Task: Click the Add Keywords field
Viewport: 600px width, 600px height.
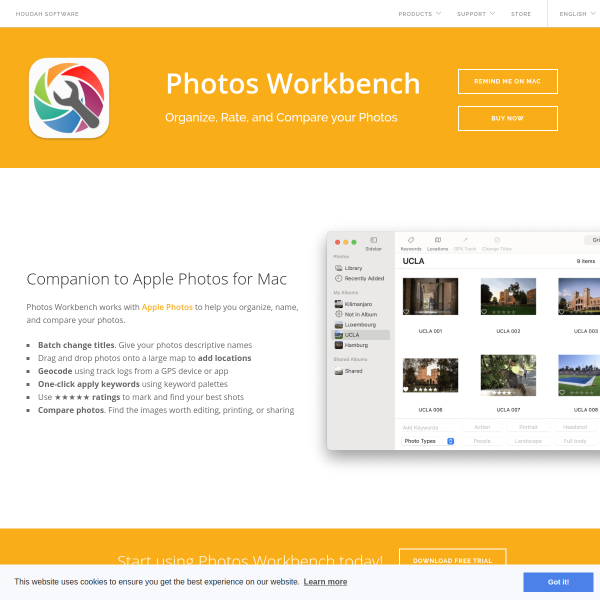Action: (428, 427)
